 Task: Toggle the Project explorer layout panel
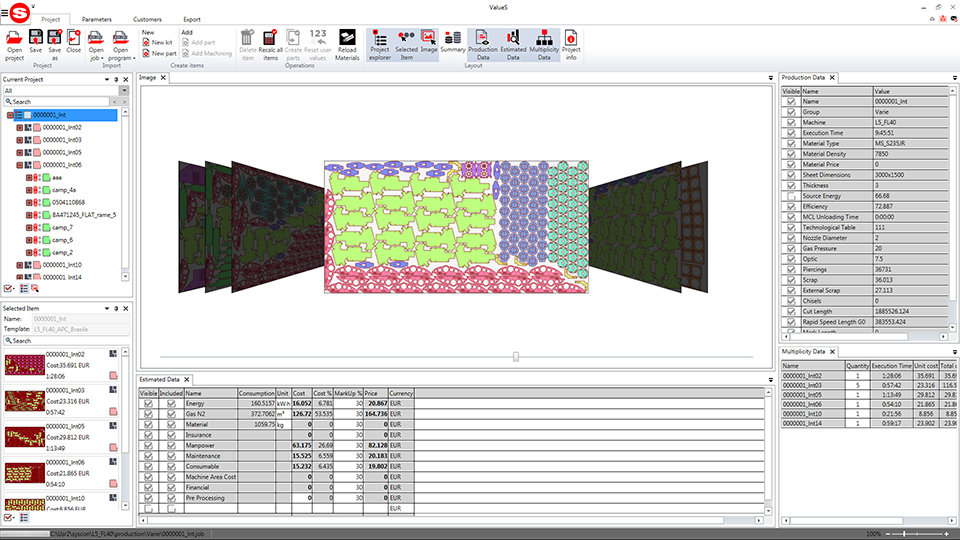380,45
